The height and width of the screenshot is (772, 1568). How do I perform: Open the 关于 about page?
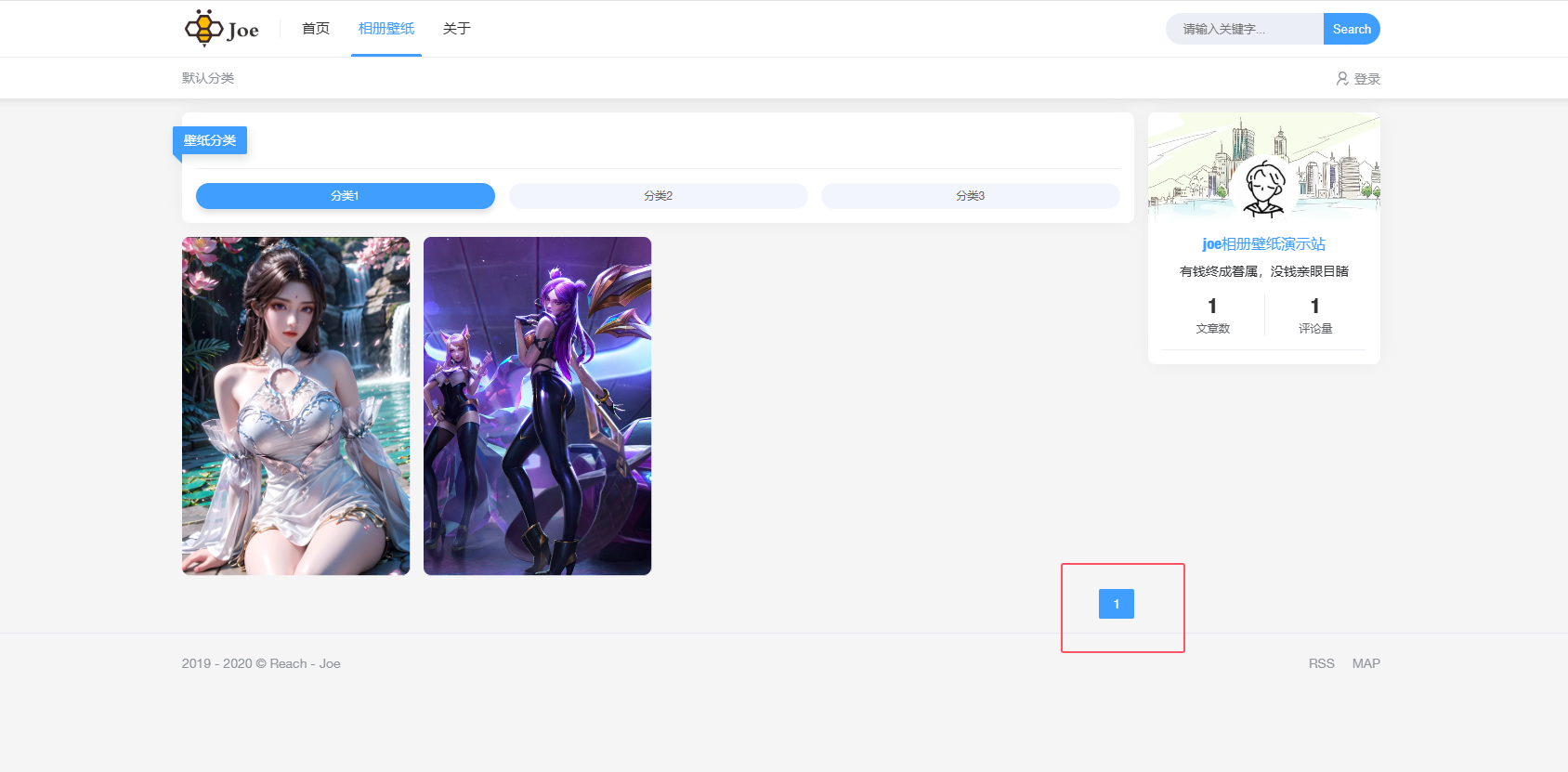coord(457,29)
